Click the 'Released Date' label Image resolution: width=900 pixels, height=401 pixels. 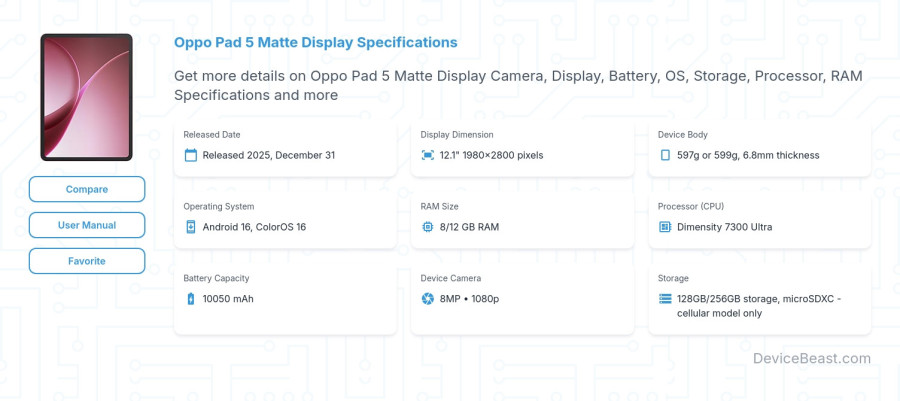[x=212, y=135]
